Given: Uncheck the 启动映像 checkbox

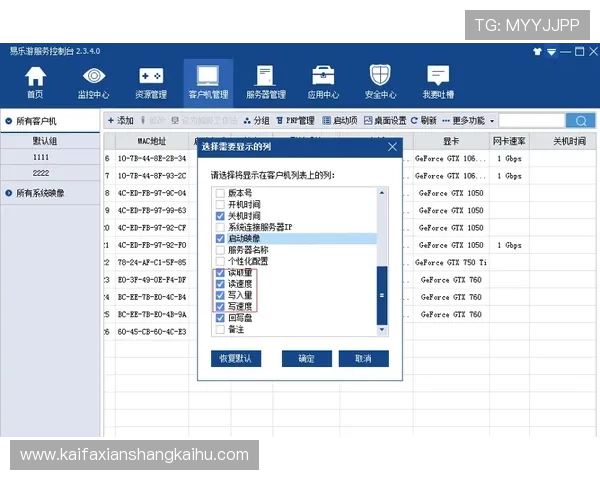Looking at the screenshot, I should point(220,239).
